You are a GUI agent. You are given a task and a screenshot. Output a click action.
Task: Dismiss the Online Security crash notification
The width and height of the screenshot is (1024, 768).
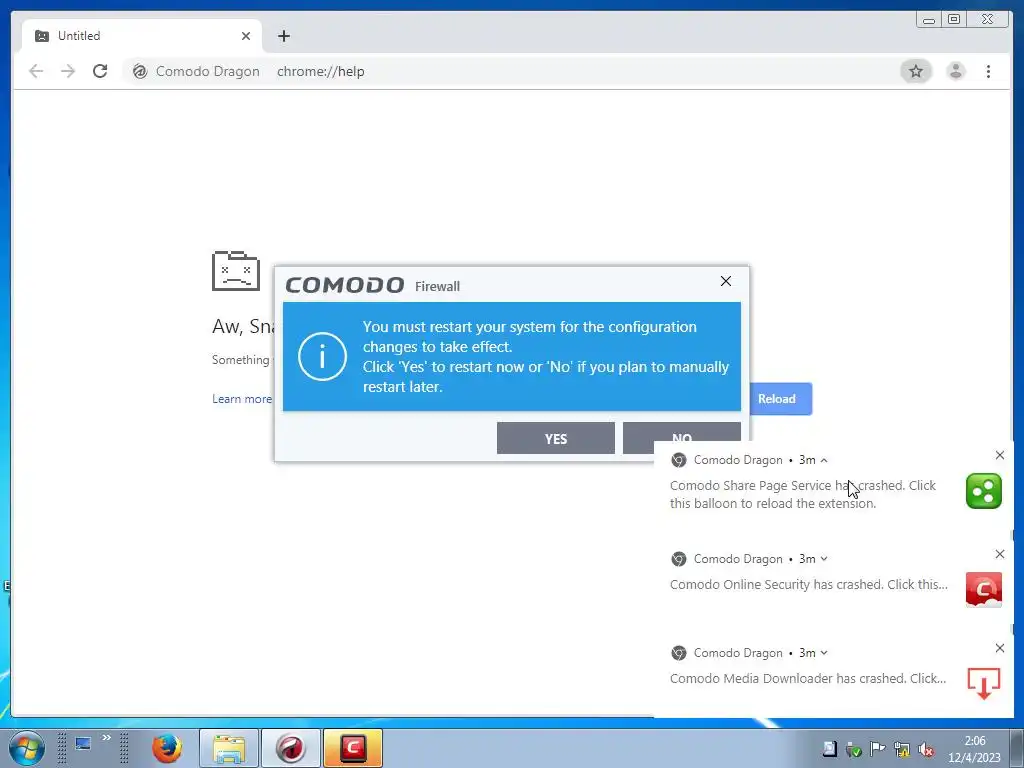click(x=999, y=554)
